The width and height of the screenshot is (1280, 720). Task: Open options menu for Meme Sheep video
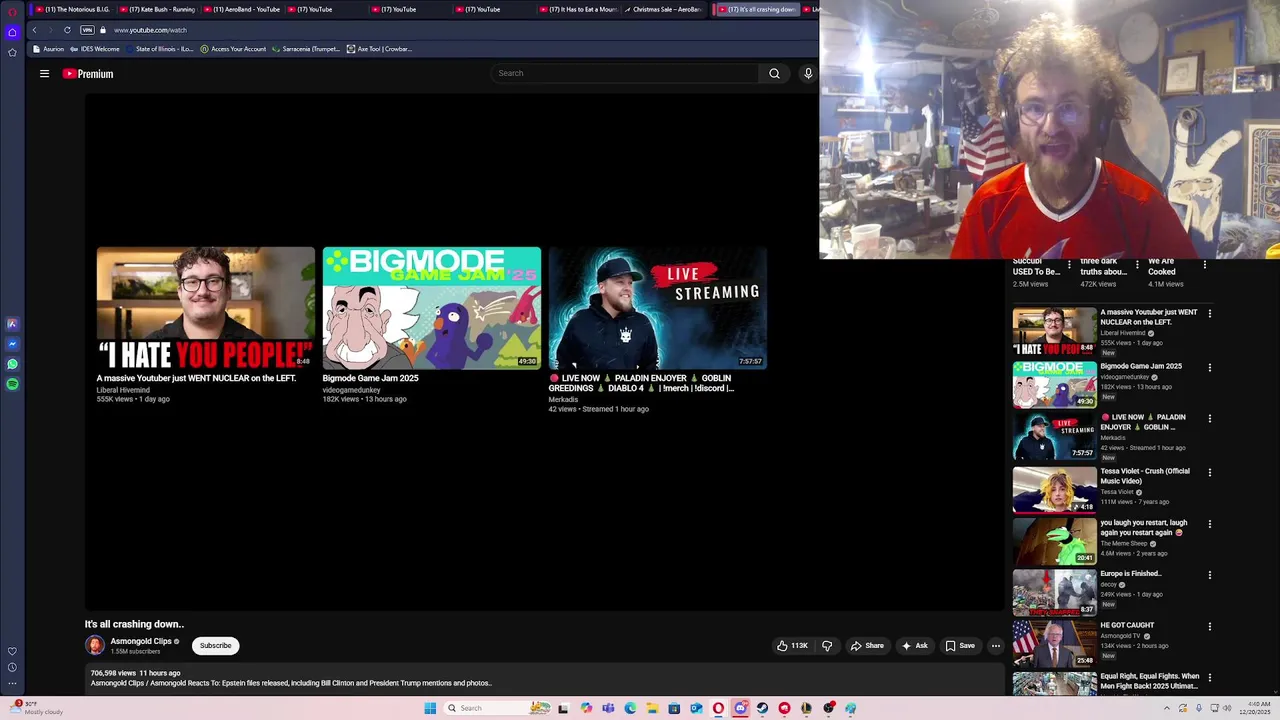[1209, 523]
